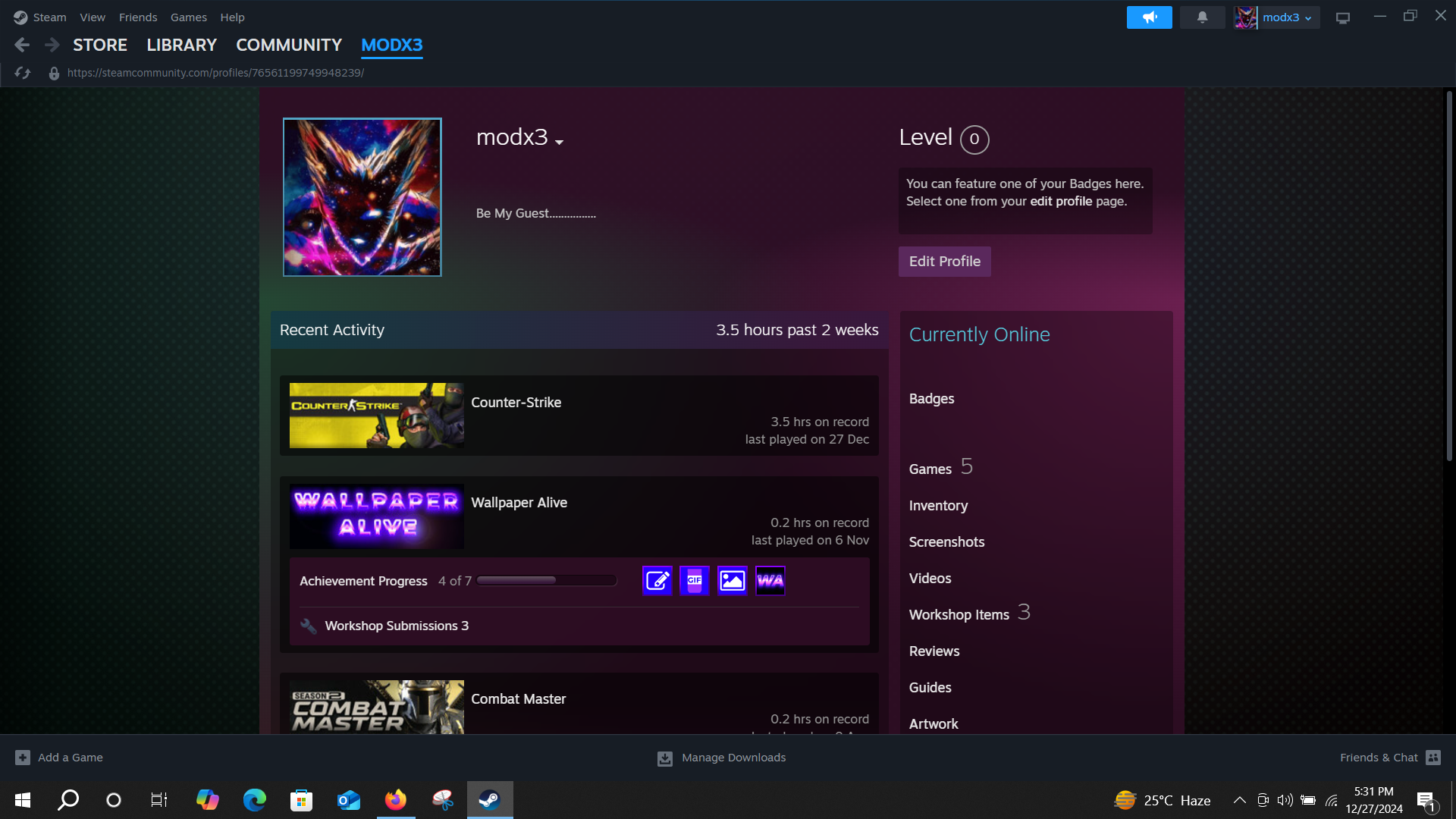The image size is (1456, 819).
Task: Open the Workshop Items link
Action: point(959,615)
